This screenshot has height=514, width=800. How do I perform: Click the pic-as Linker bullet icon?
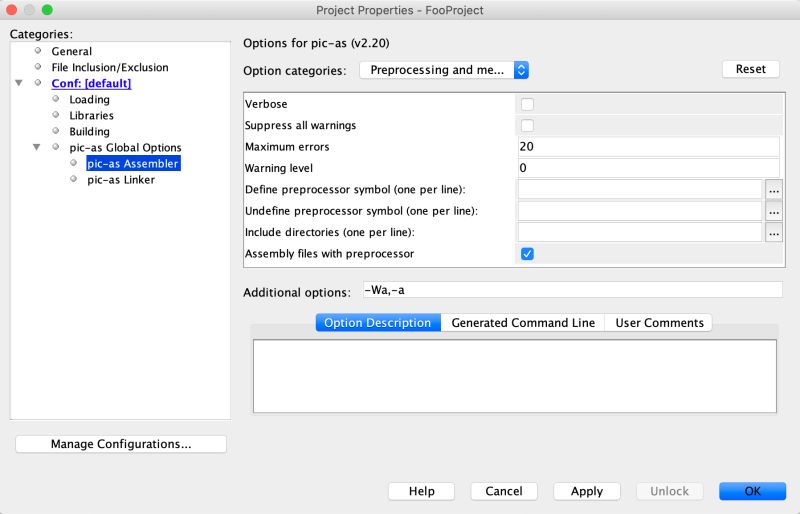coord(73,179)
